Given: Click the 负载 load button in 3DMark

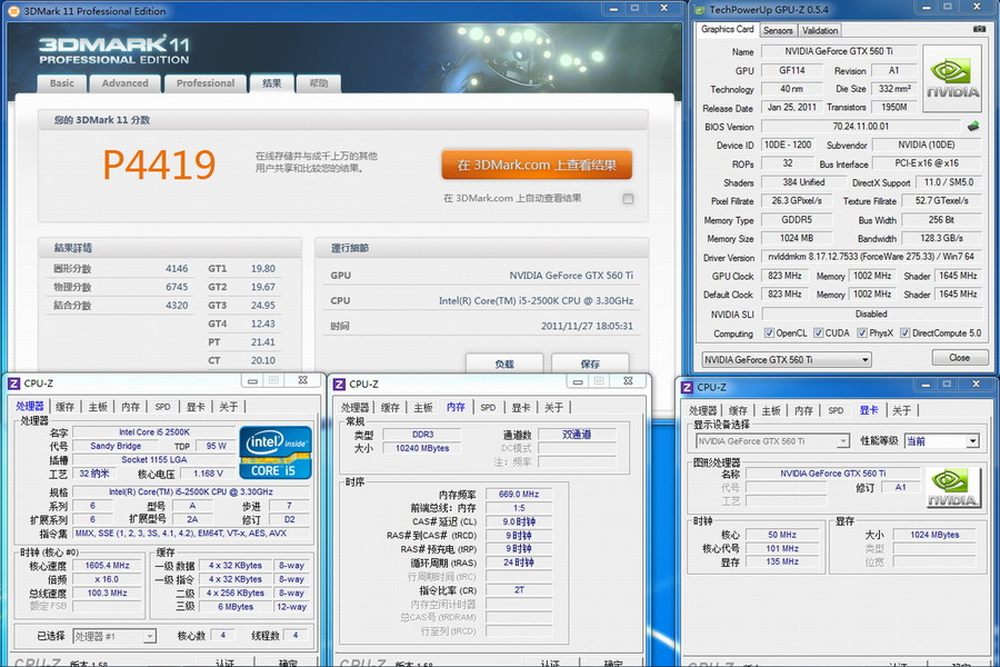Looking at the screenshot, I should tap(504, 363).
